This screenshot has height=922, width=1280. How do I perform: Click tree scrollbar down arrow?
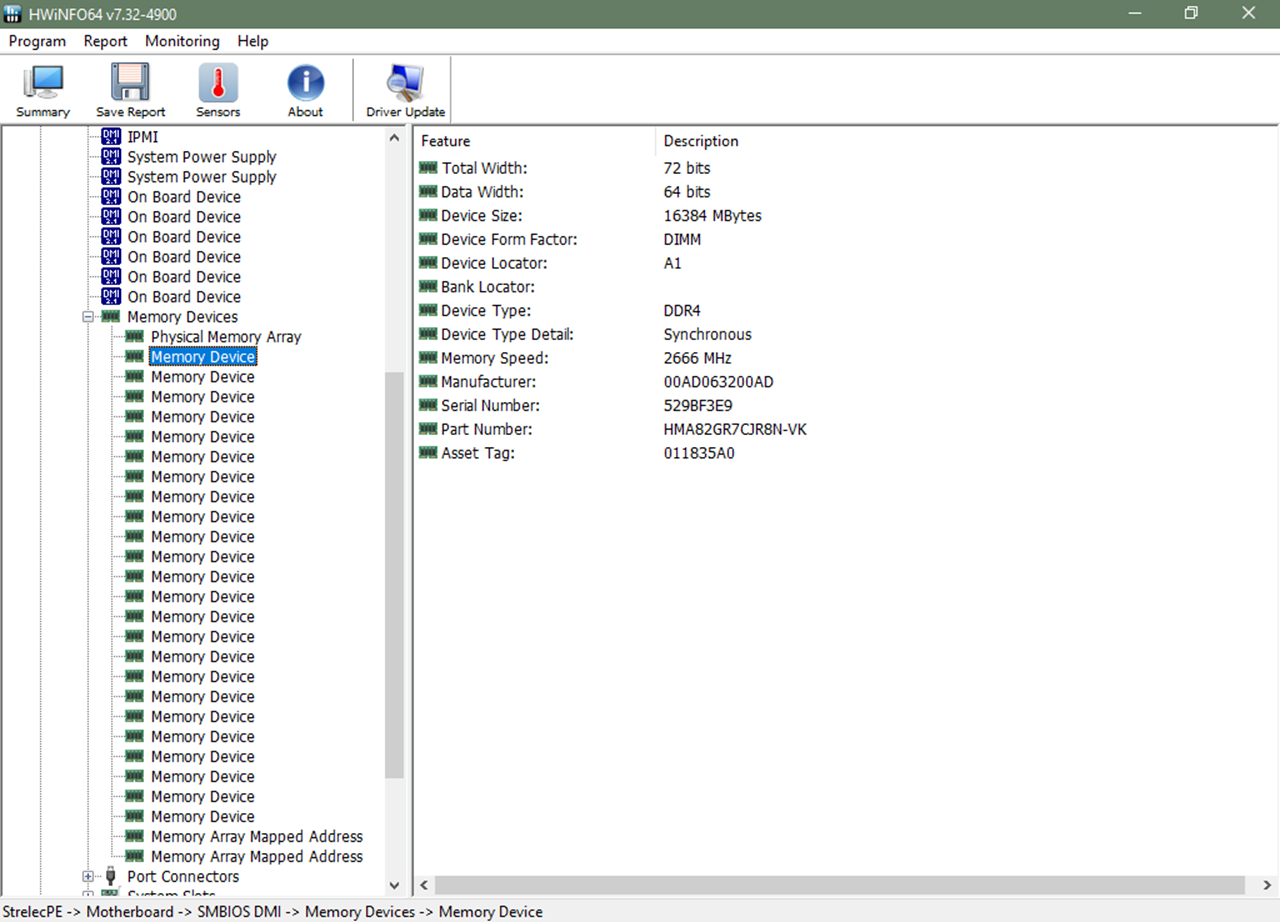click(x=394, y=886)
